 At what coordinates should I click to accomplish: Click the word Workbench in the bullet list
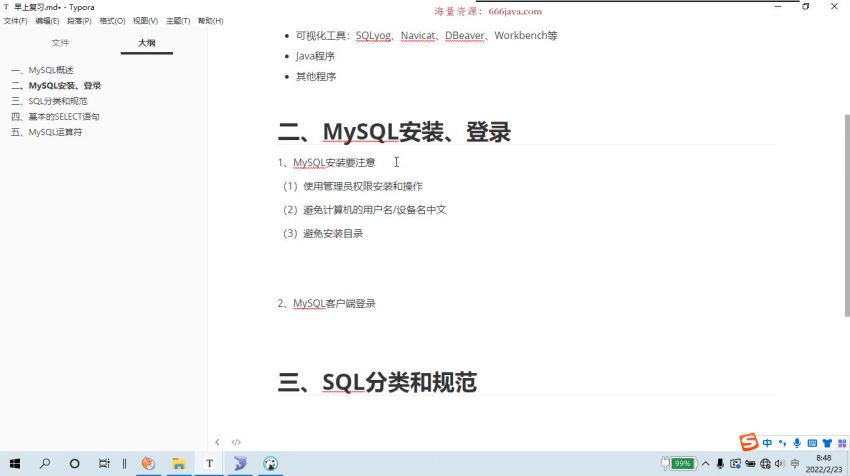520,35
